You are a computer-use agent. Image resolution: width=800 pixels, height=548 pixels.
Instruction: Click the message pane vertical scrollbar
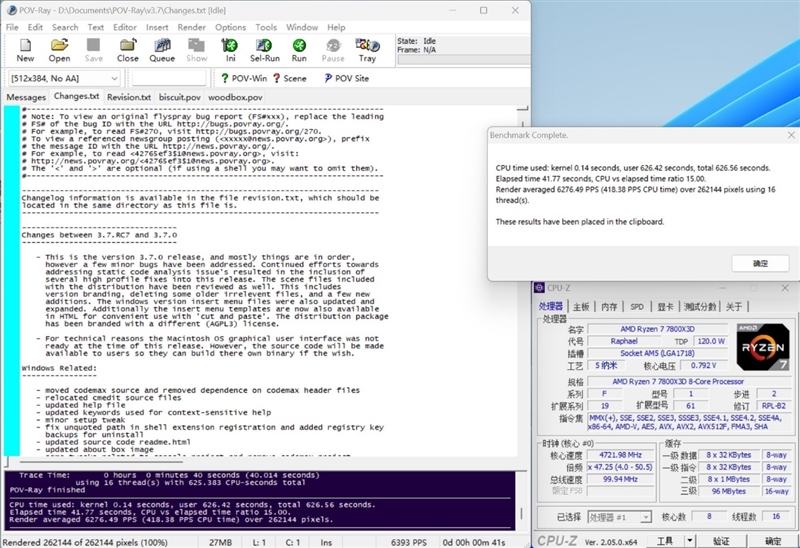click(x=521, y=500)
